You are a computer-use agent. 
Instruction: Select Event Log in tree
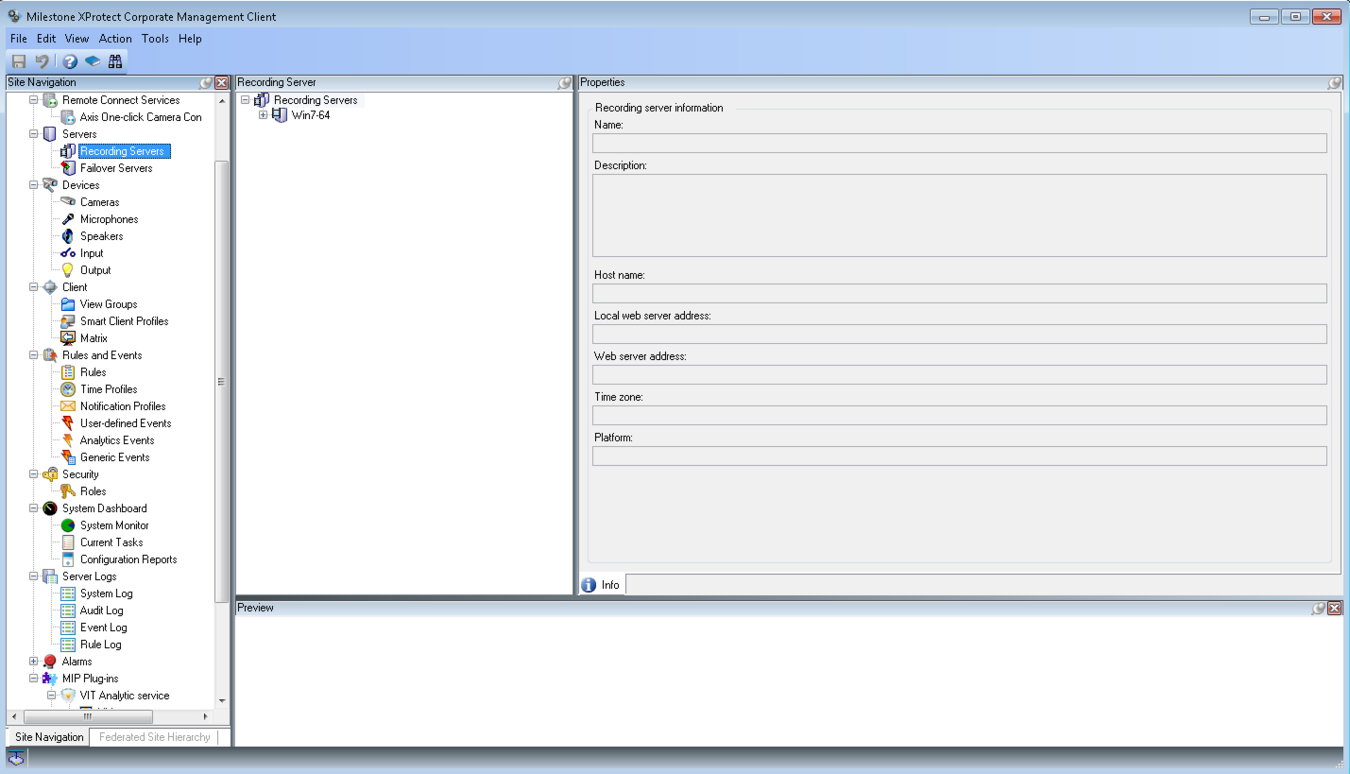(x=103, y=627)
